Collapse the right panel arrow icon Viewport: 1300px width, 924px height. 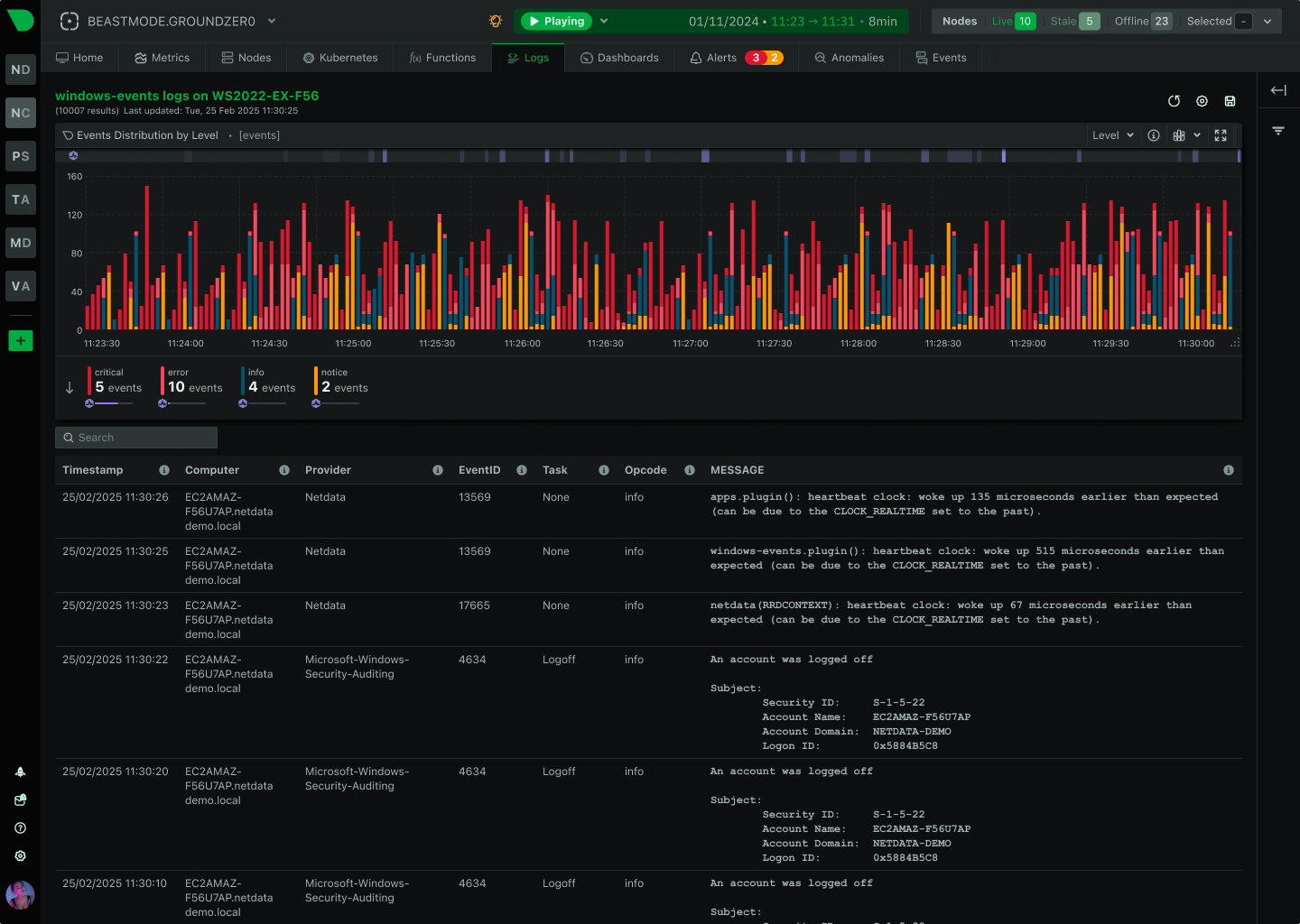pos(1278,90)
